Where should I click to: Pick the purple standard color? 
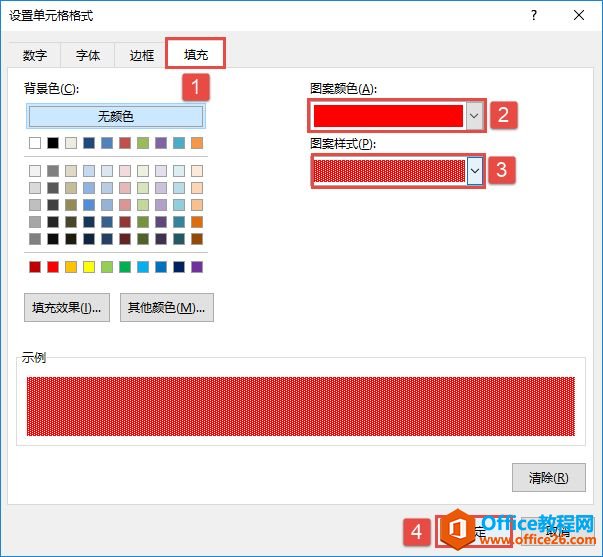(x=197, y=267)
